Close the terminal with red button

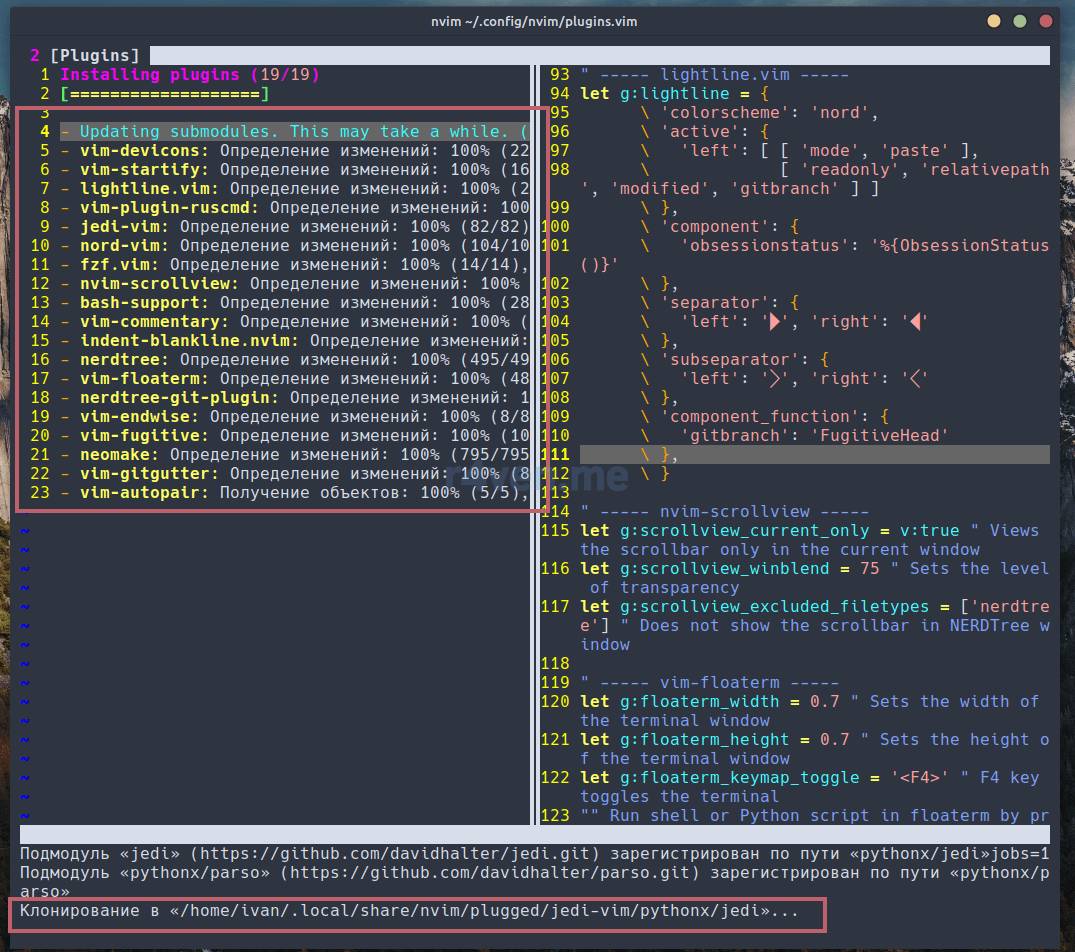click(1046, 21)
